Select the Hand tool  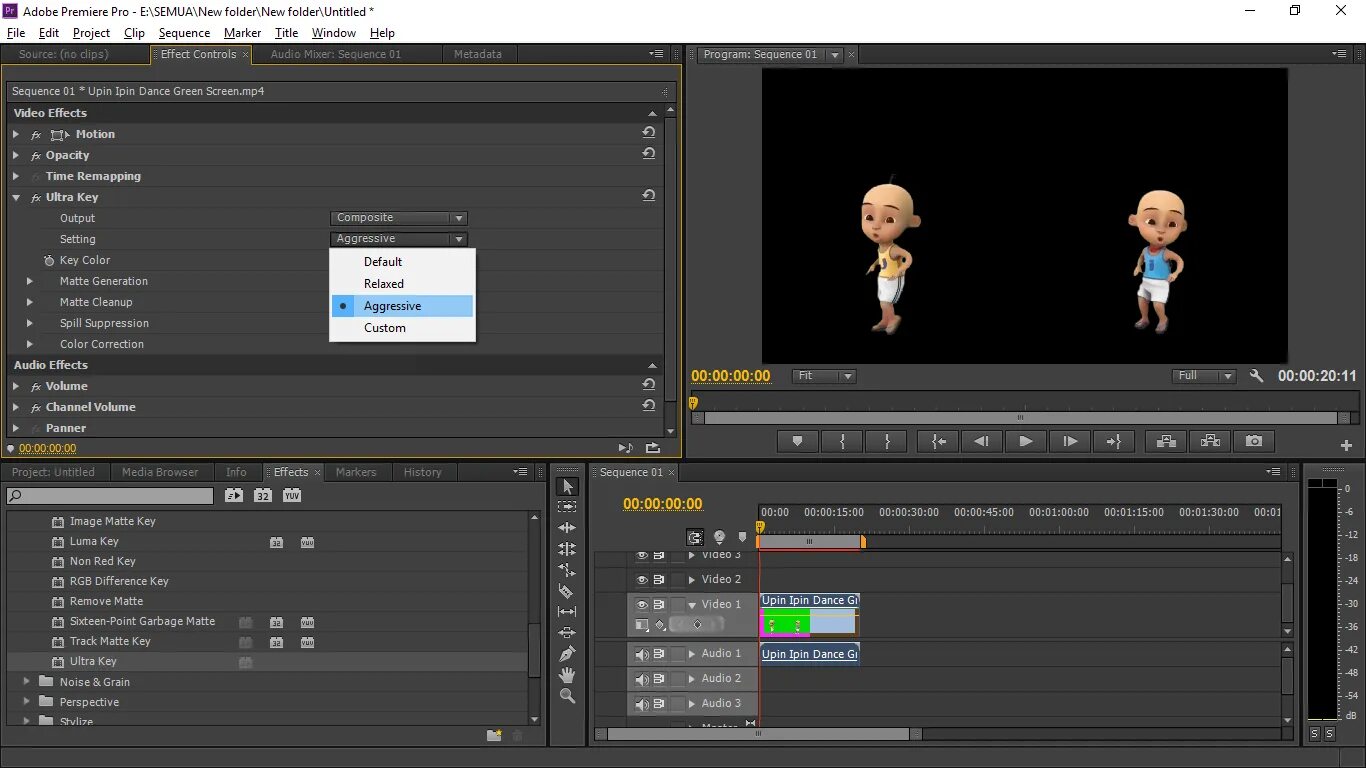pos(567,675)
